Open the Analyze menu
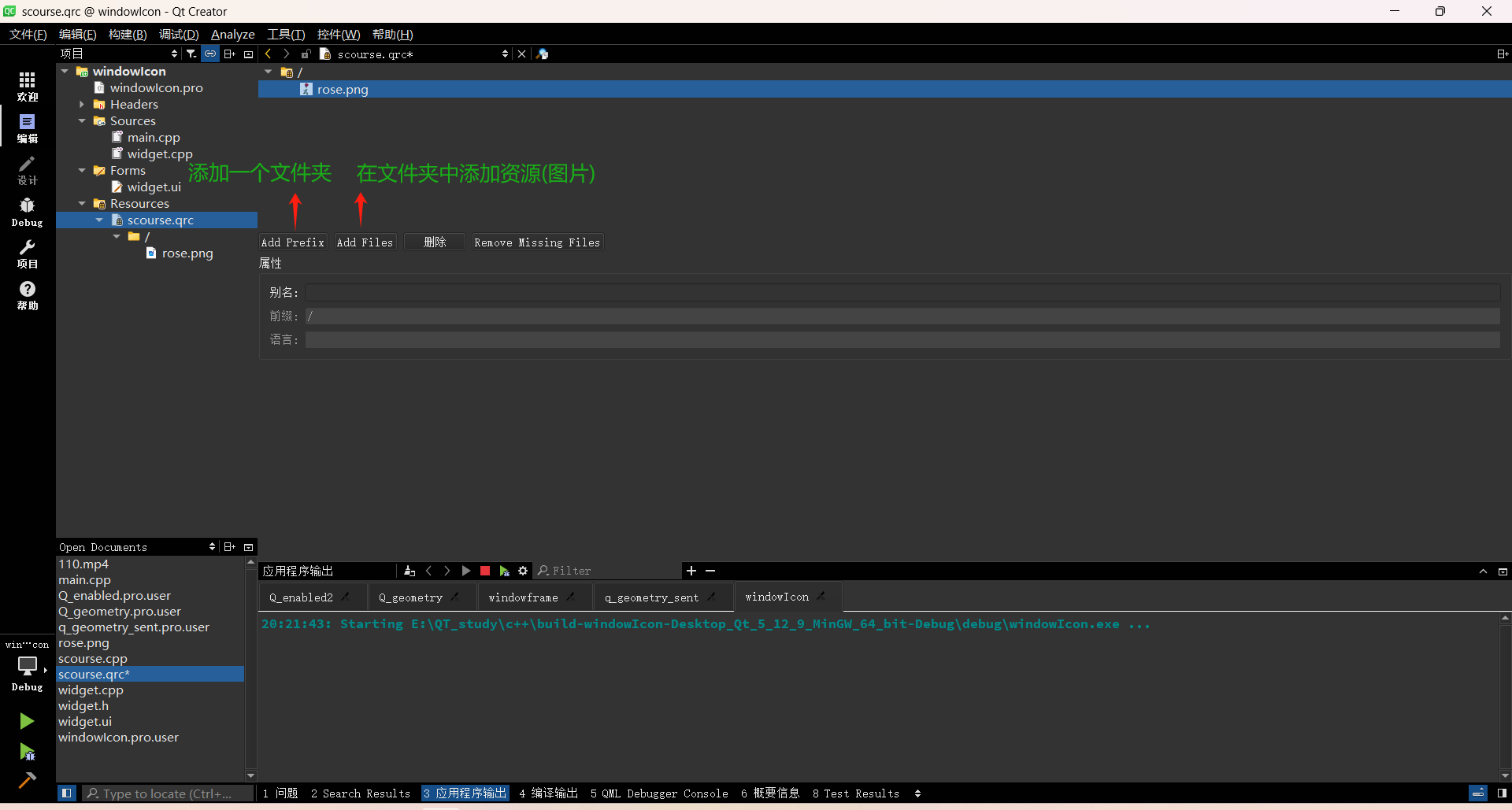 (232, 34)
